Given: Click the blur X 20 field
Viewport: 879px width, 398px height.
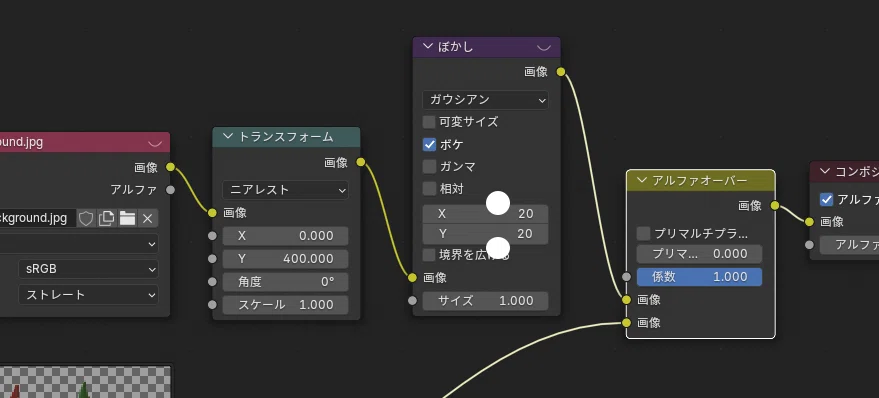Looking at the screenshot, I should coord(485,214).
